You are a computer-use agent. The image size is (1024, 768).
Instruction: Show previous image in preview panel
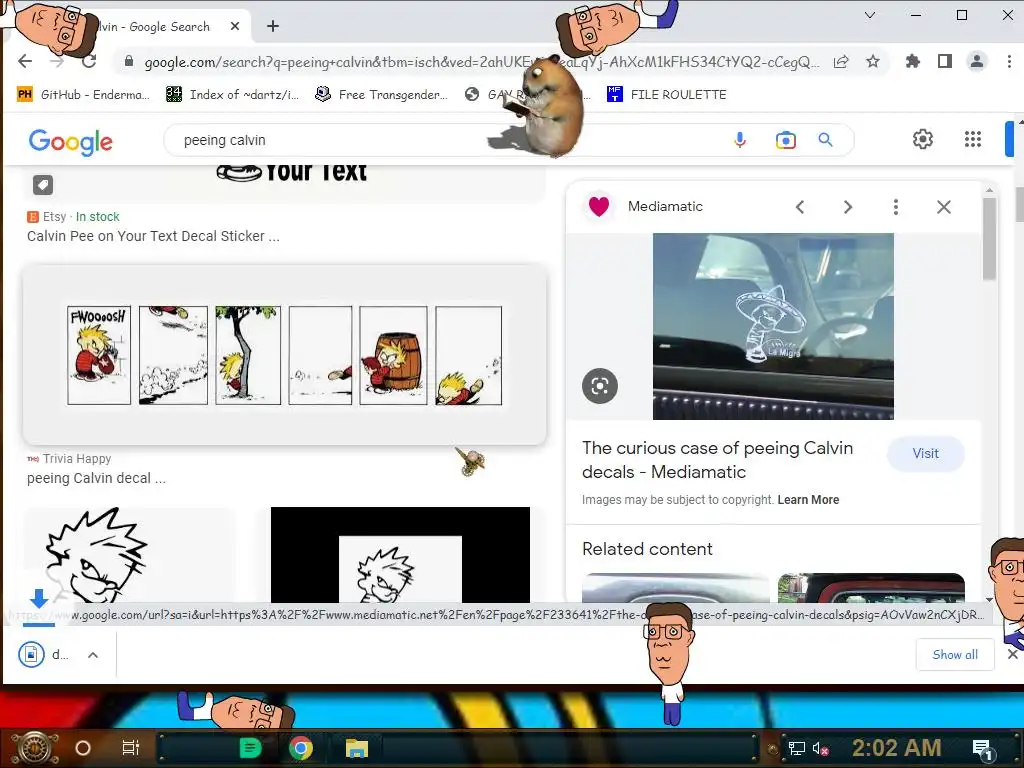(x=800, y=207)
